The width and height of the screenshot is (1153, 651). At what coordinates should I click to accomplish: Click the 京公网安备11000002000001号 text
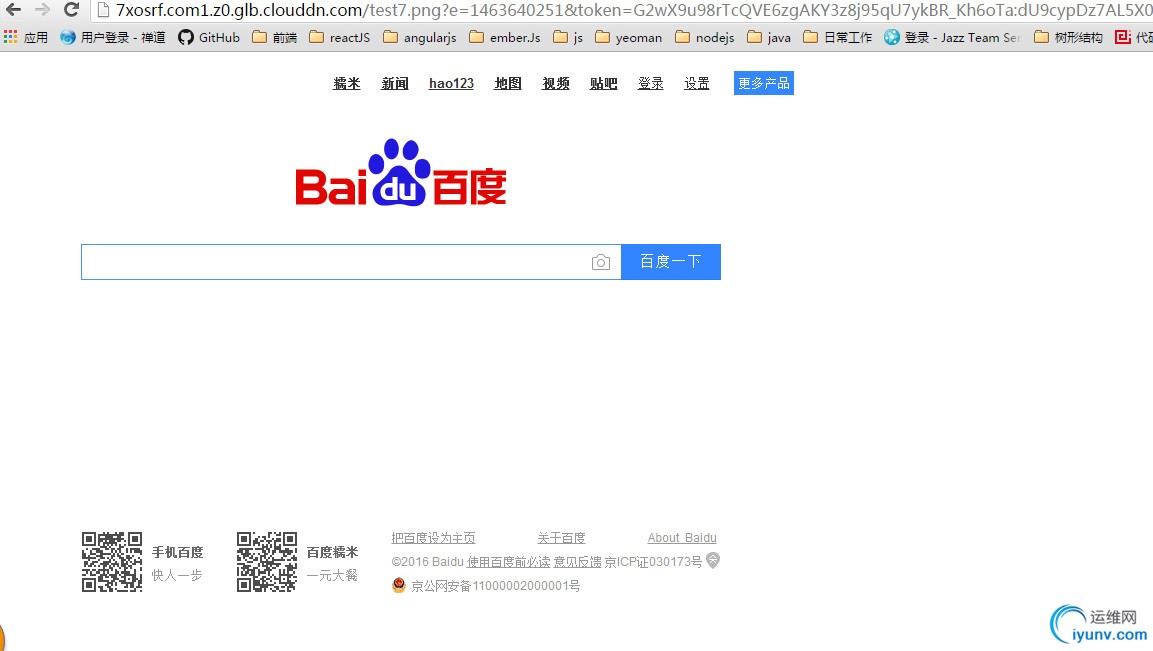[x=496, y=586]
